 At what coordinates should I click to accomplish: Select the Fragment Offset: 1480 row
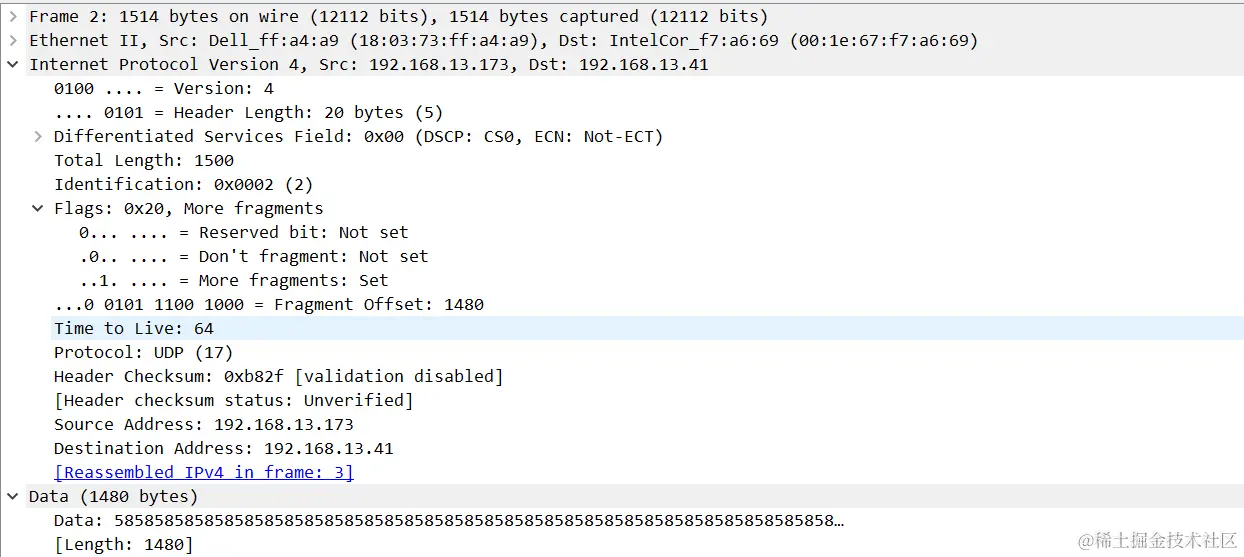268,304
